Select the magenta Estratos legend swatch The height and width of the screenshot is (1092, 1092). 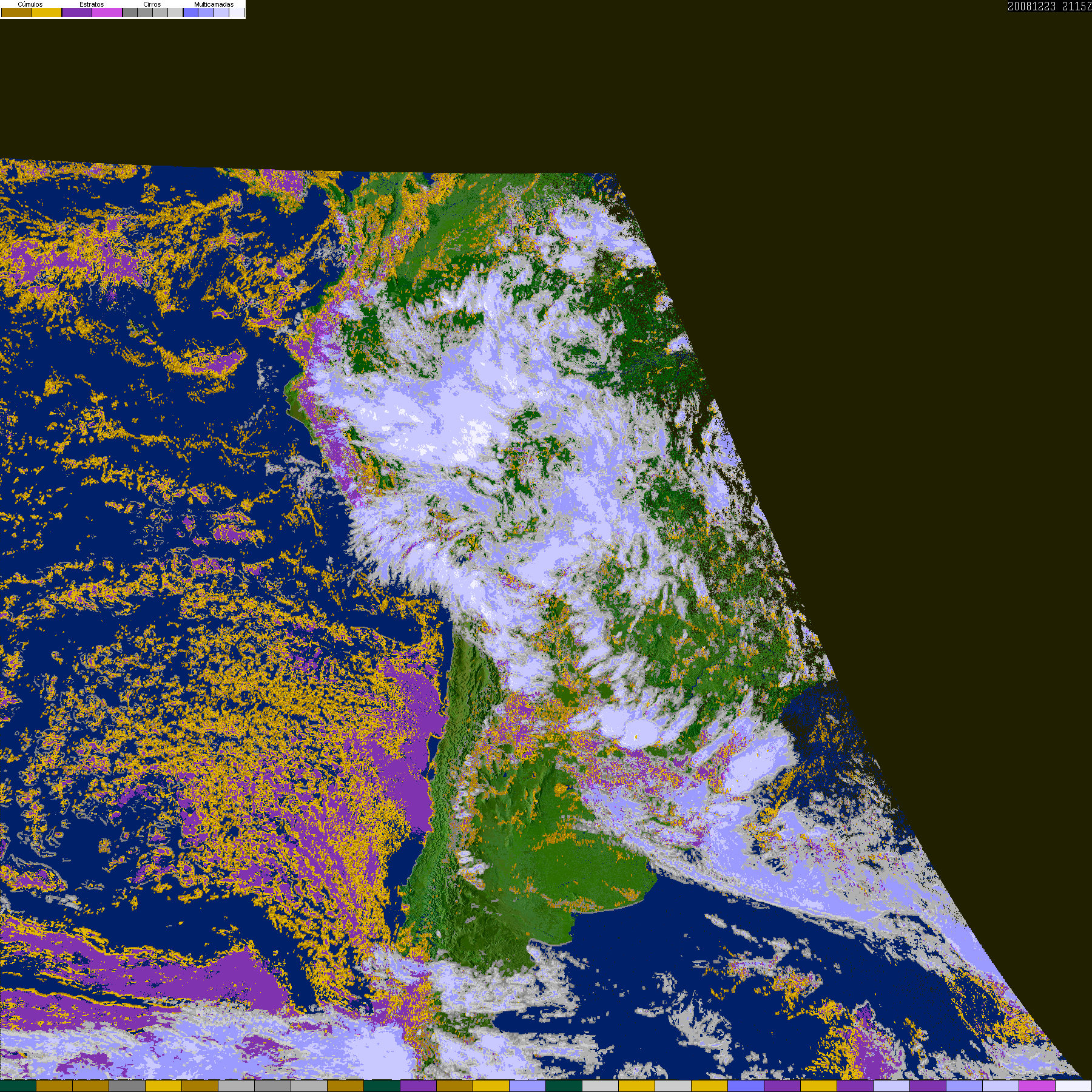pyautogui.click(x=107, y=12)
